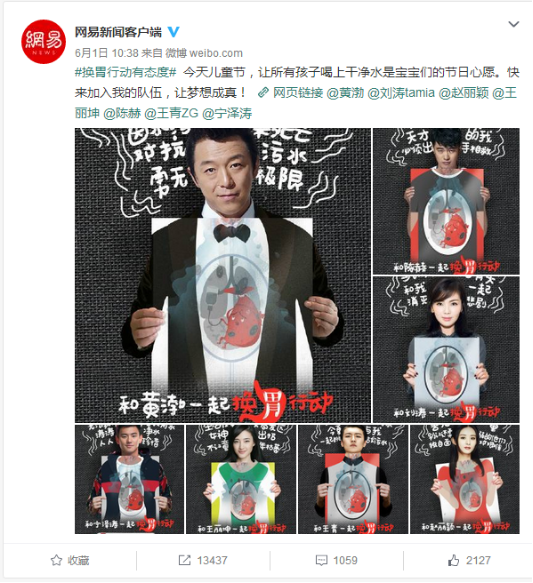Open the 网易新闻客户端 profile name
Screen dimensions: 533x583
click(118, 32)
